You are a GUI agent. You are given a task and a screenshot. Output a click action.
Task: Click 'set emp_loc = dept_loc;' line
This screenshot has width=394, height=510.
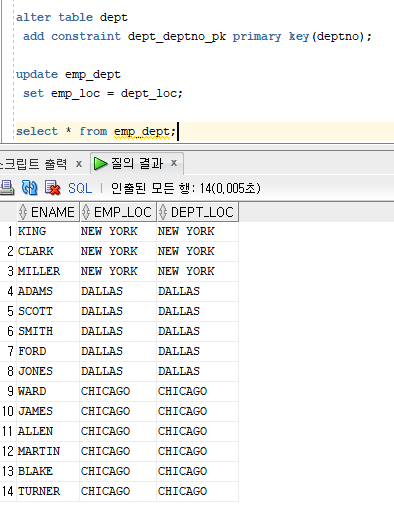103,93
